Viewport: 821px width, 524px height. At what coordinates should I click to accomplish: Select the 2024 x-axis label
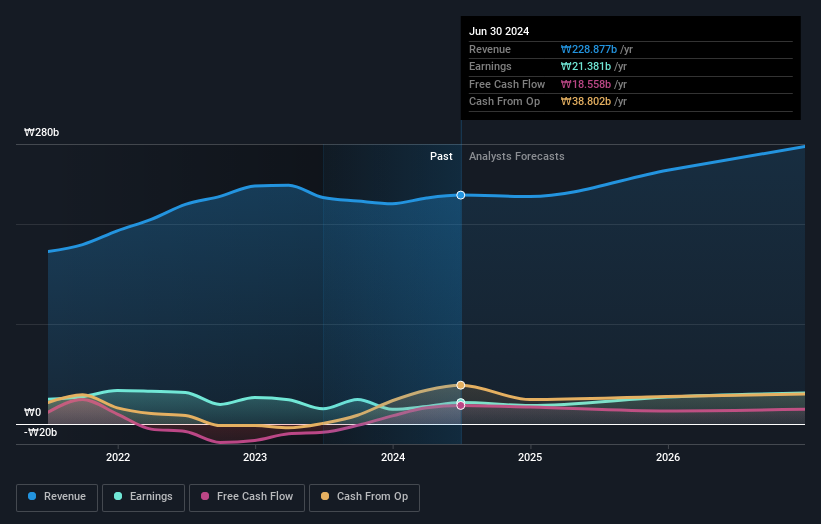(393, 457)
